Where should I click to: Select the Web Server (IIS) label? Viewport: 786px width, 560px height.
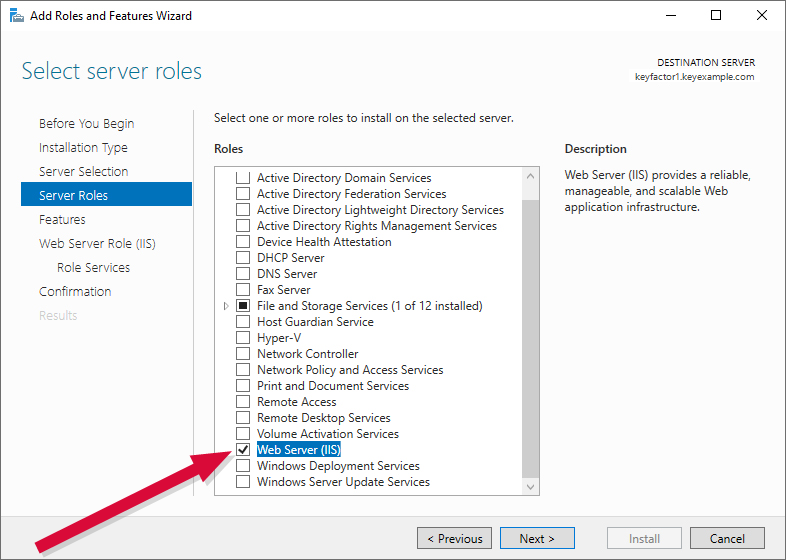click(x=299, y=450)
